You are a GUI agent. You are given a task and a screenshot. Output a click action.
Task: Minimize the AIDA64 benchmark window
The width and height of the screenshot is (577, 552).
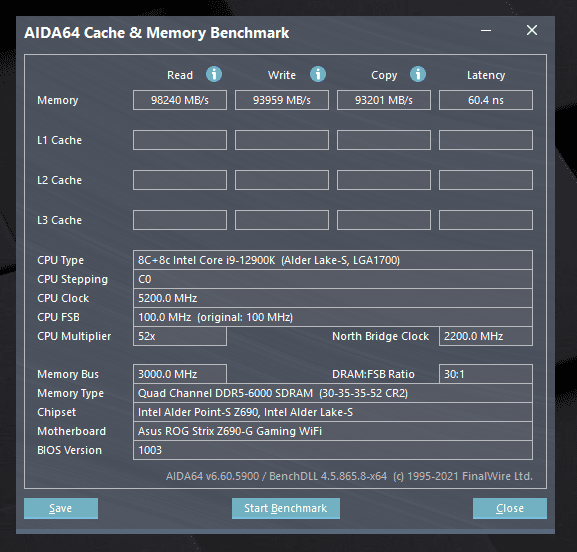[486, 30]
